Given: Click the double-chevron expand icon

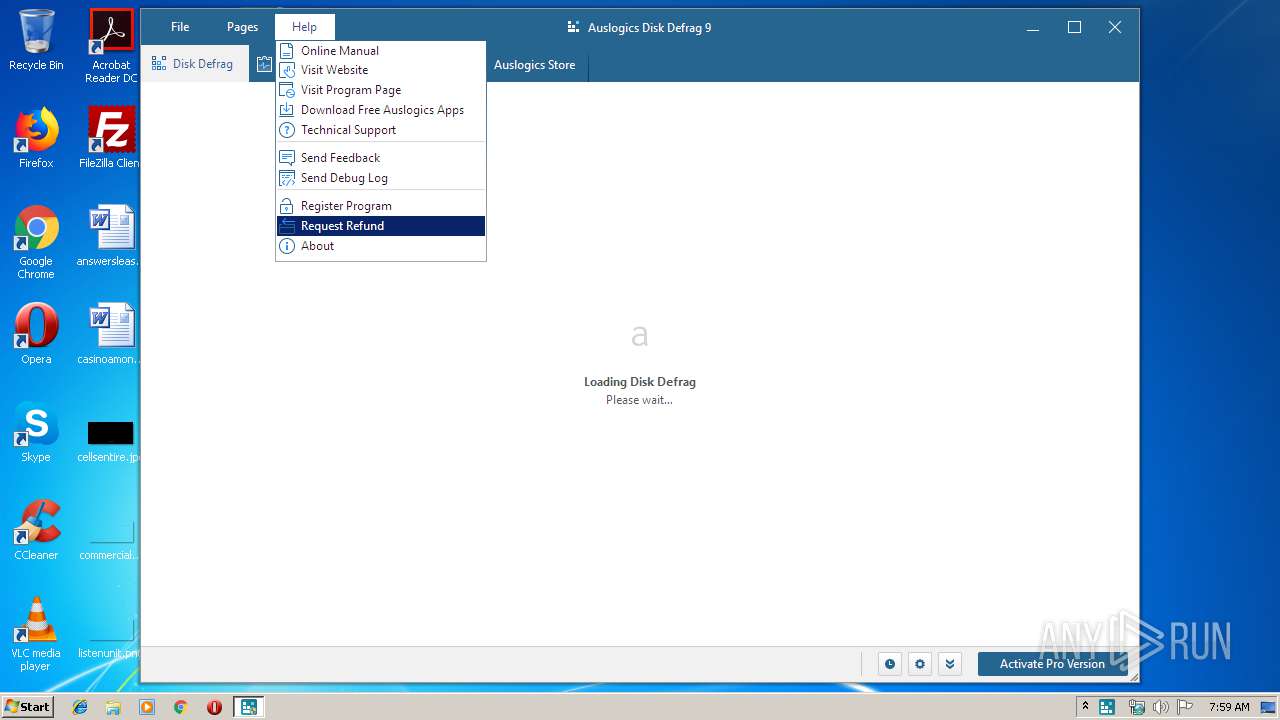Looking at the screenshot, I should click(x=950, y=664).
